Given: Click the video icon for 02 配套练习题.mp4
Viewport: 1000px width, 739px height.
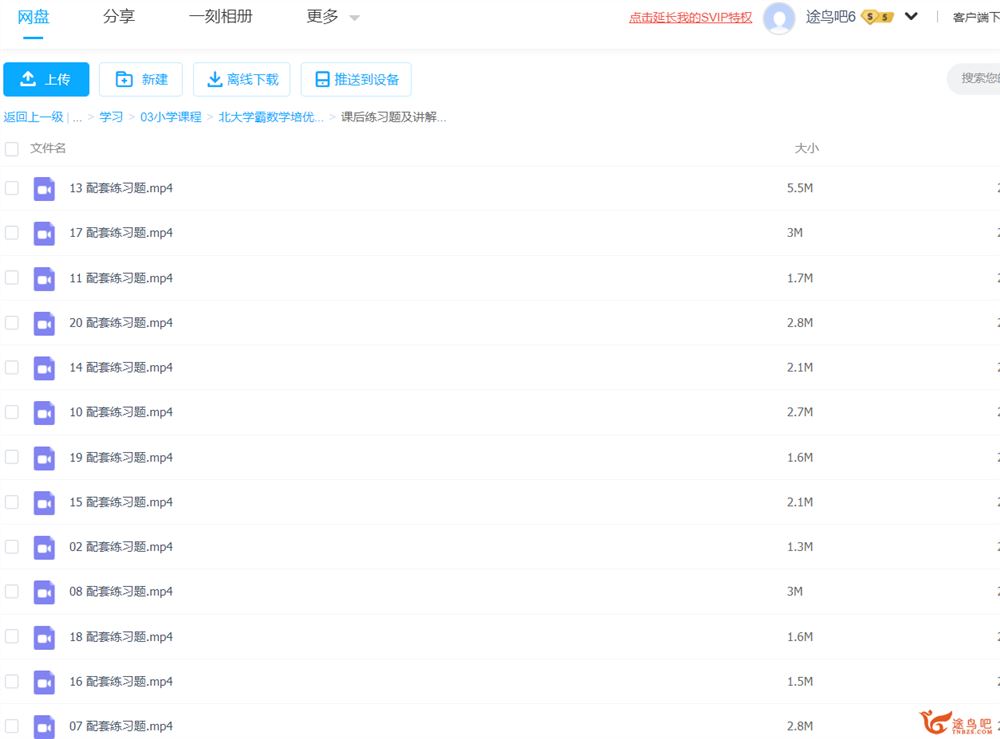Looking at the screenshot, I should coord(44,547).
